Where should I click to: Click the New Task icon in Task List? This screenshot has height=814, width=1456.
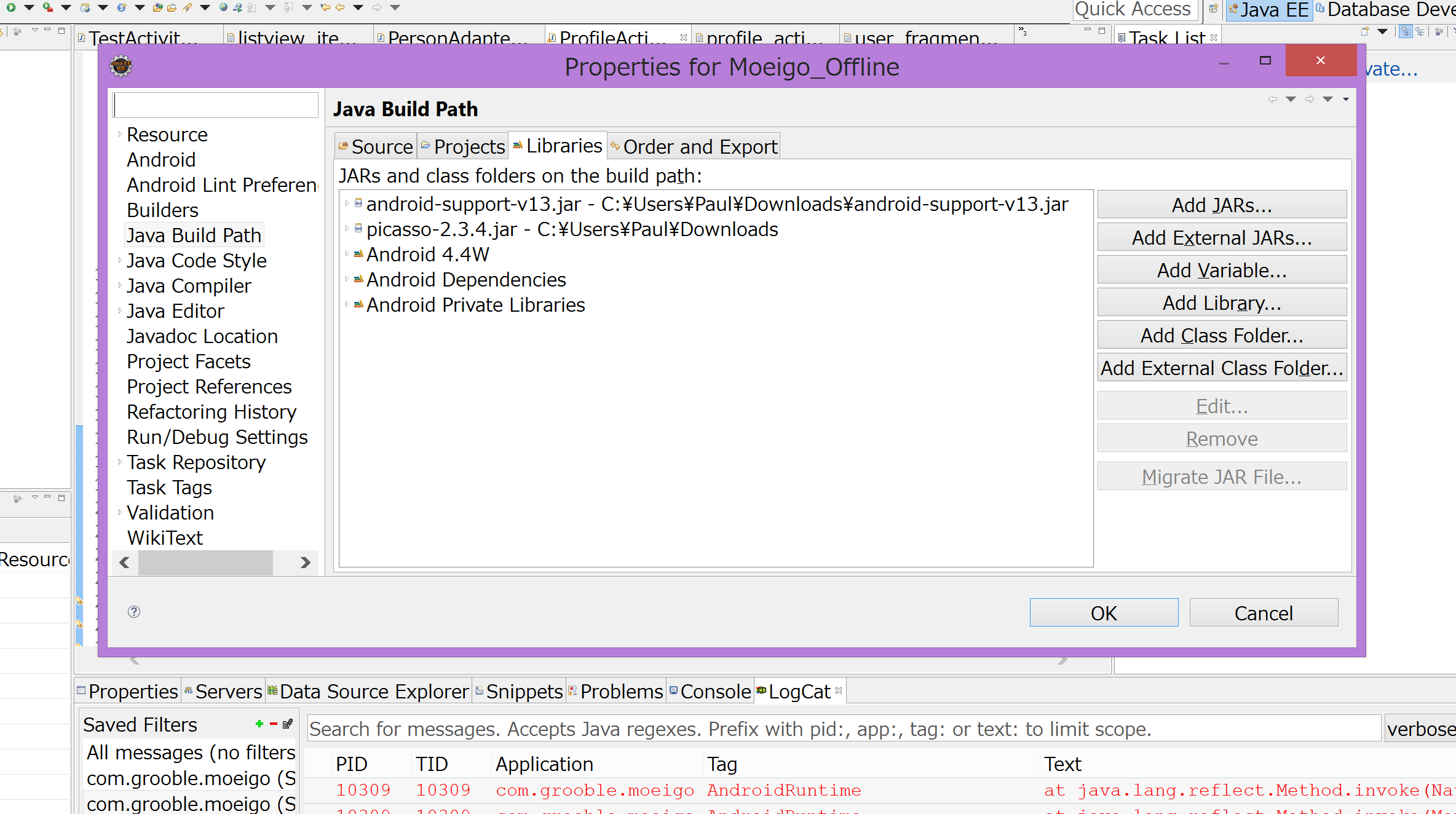[x=1365, y=31]
